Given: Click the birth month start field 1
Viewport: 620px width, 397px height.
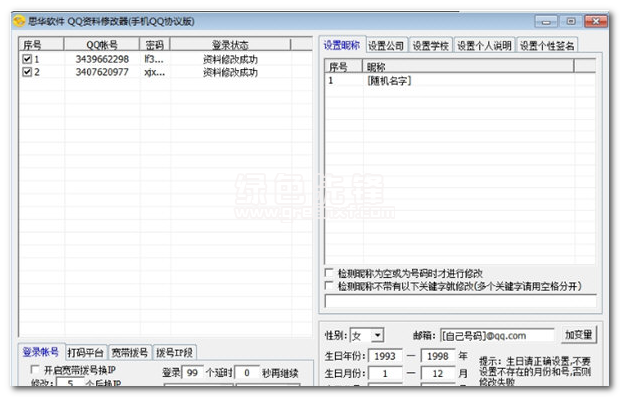Looking at the screenshot, I should [385, 373].
